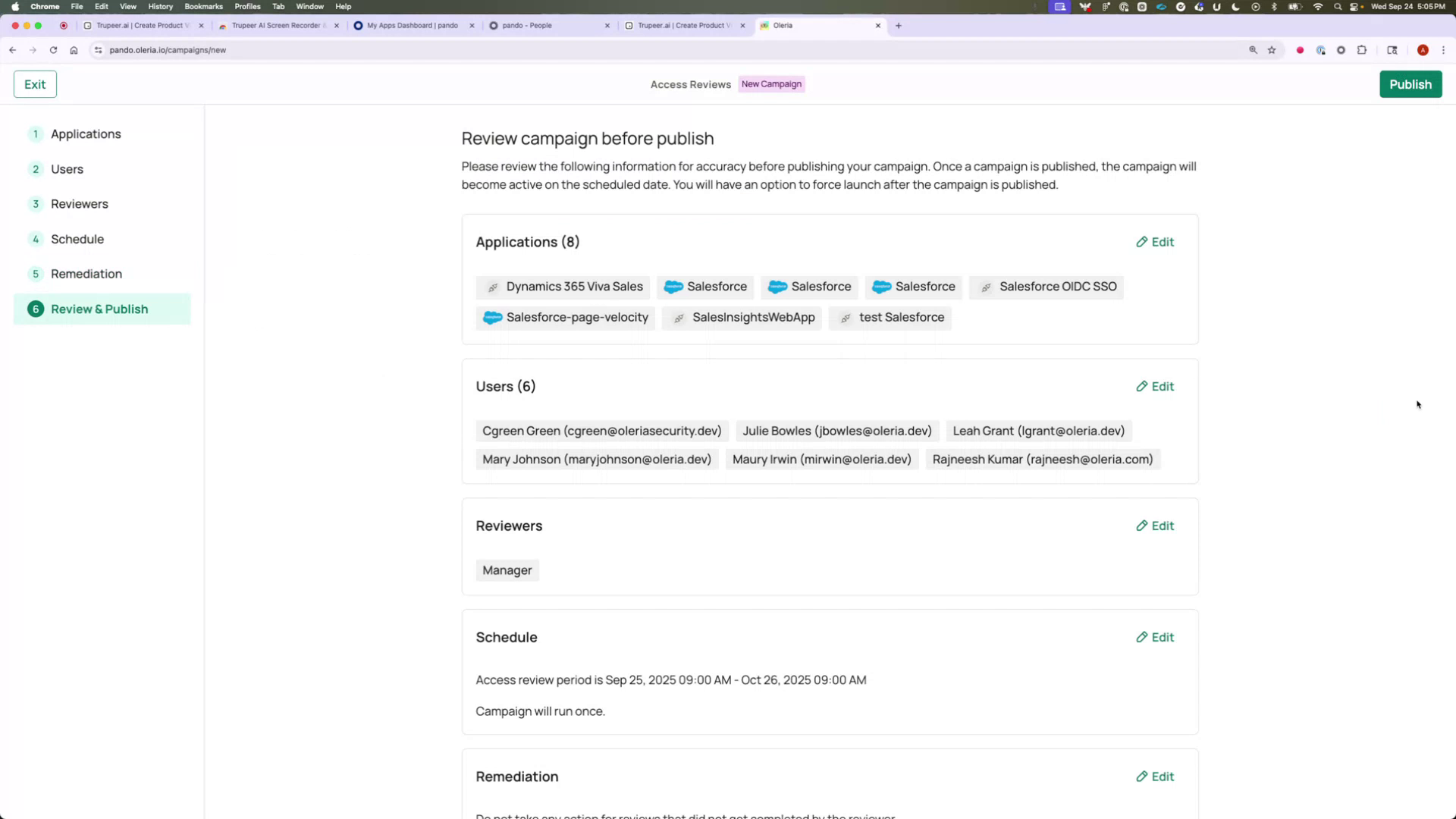Open the Bookmarks menu in the menu bar
This screenshot has width=1456, height=819.
[x=203, y=6]
